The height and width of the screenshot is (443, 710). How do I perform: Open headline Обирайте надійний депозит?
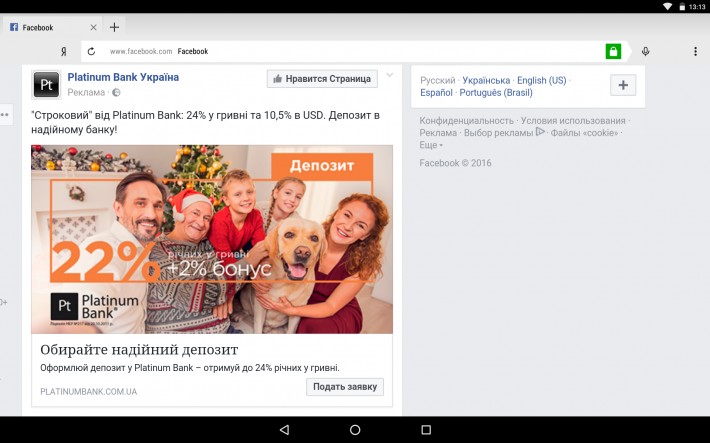tap(139, 350)
